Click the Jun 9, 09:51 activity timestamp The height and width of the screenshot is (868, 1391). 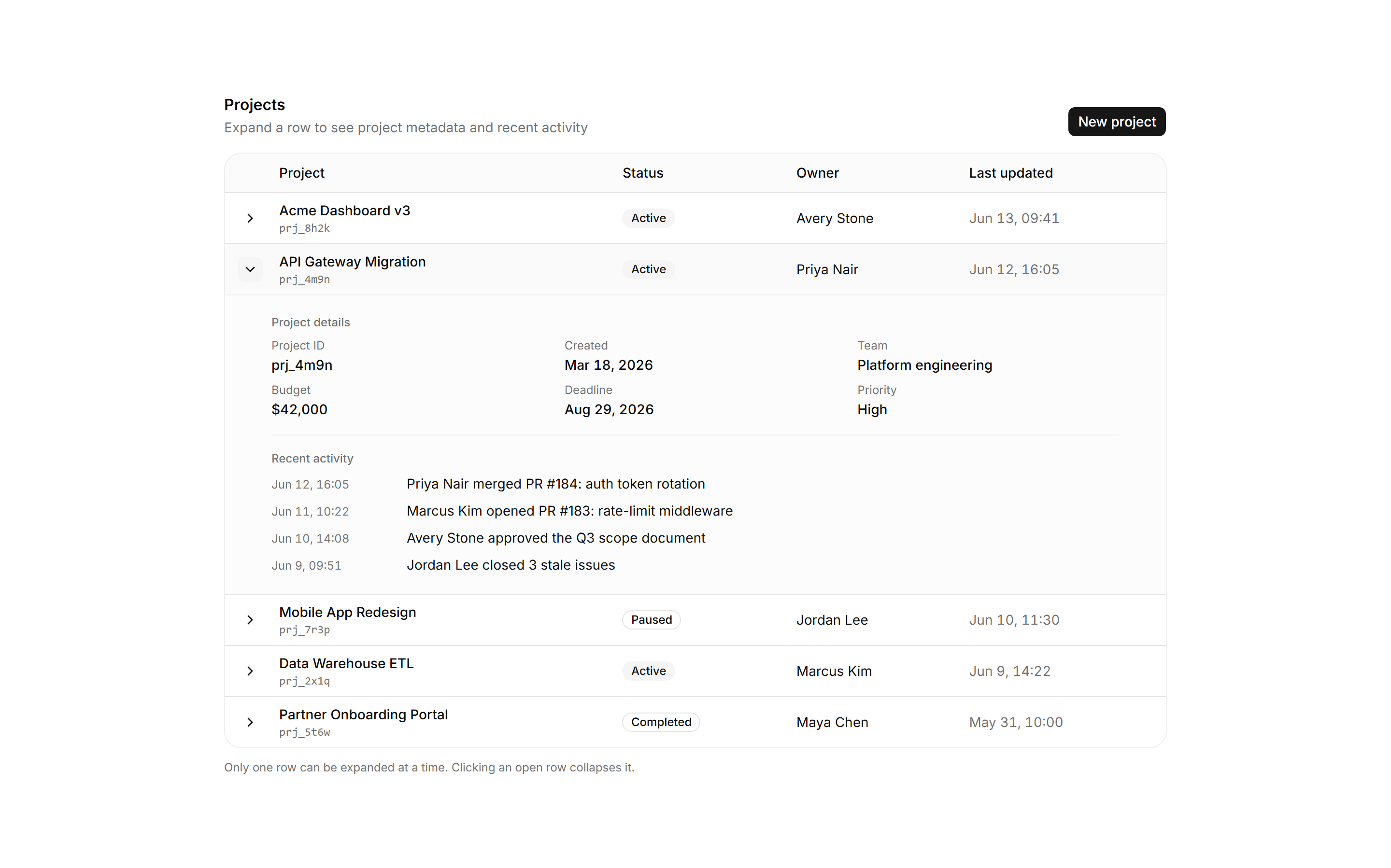click(x=306, y=565)
